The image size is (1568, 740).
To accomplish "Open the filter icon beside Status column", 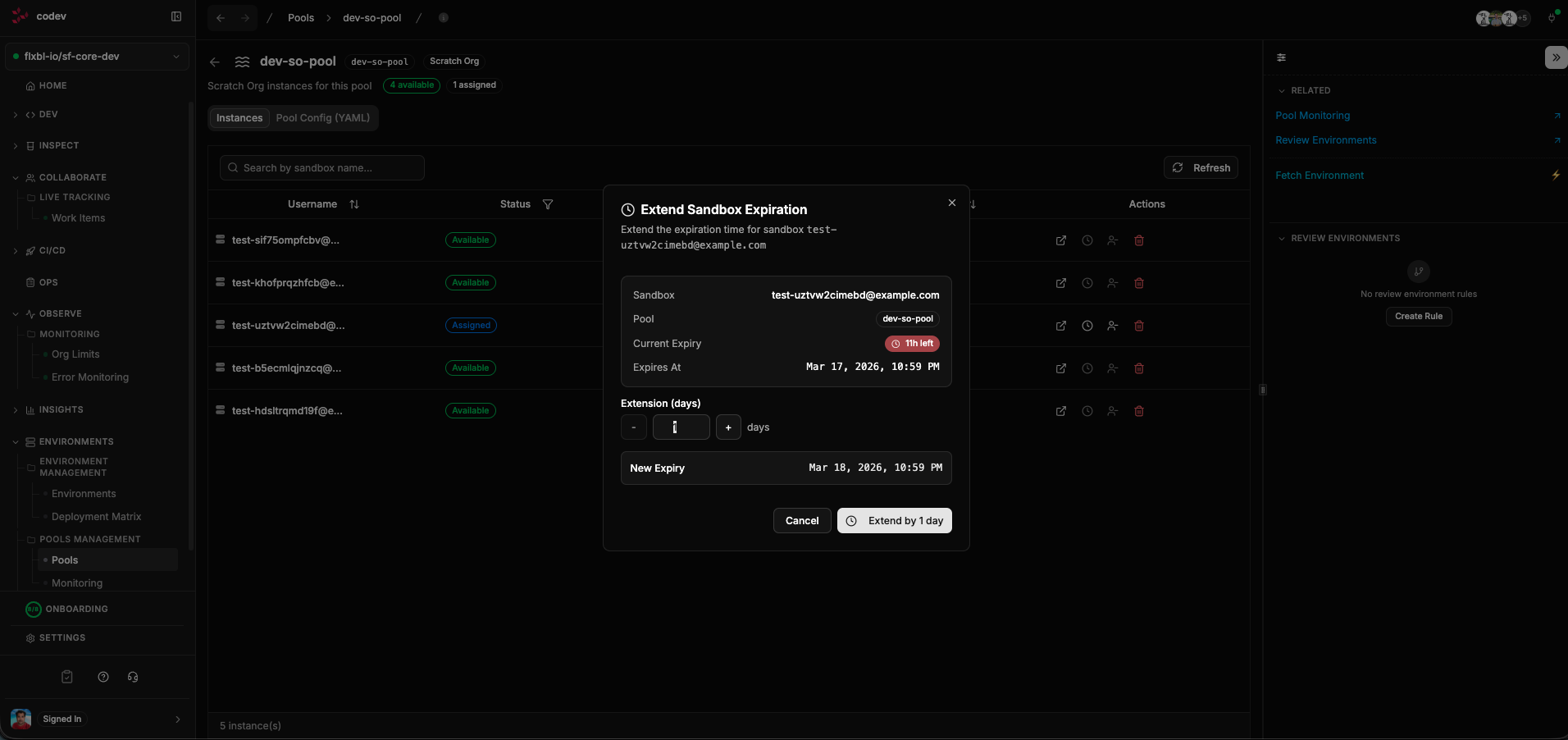I will [x=548, y=204].
